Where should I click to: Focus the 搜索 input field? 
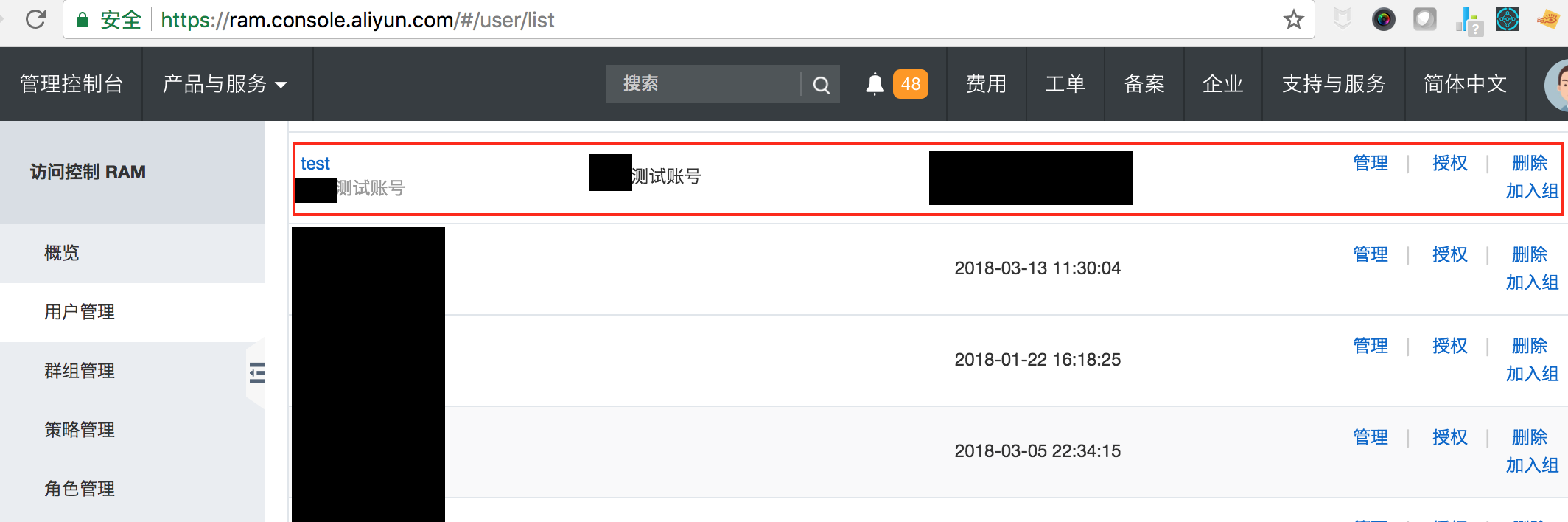702,84
